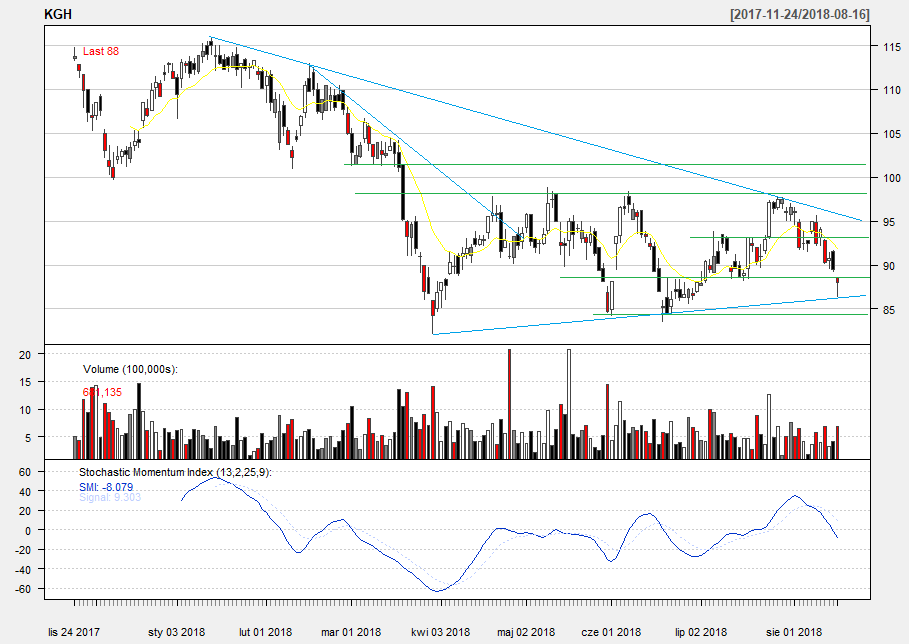Click price axis label 100
909x644 pixels.
coord(892,178)
